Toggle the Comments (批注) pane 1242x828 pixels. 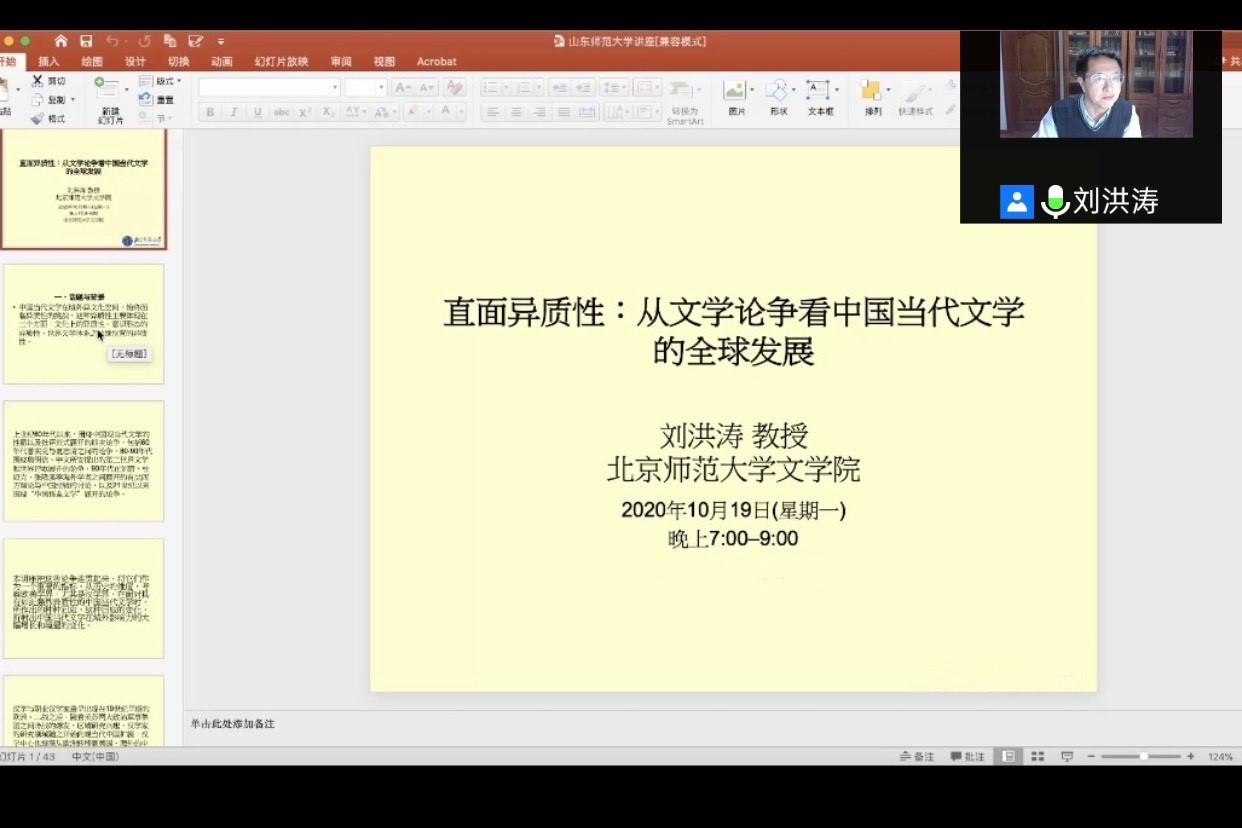pyautogui.click(x=968, y=757)
